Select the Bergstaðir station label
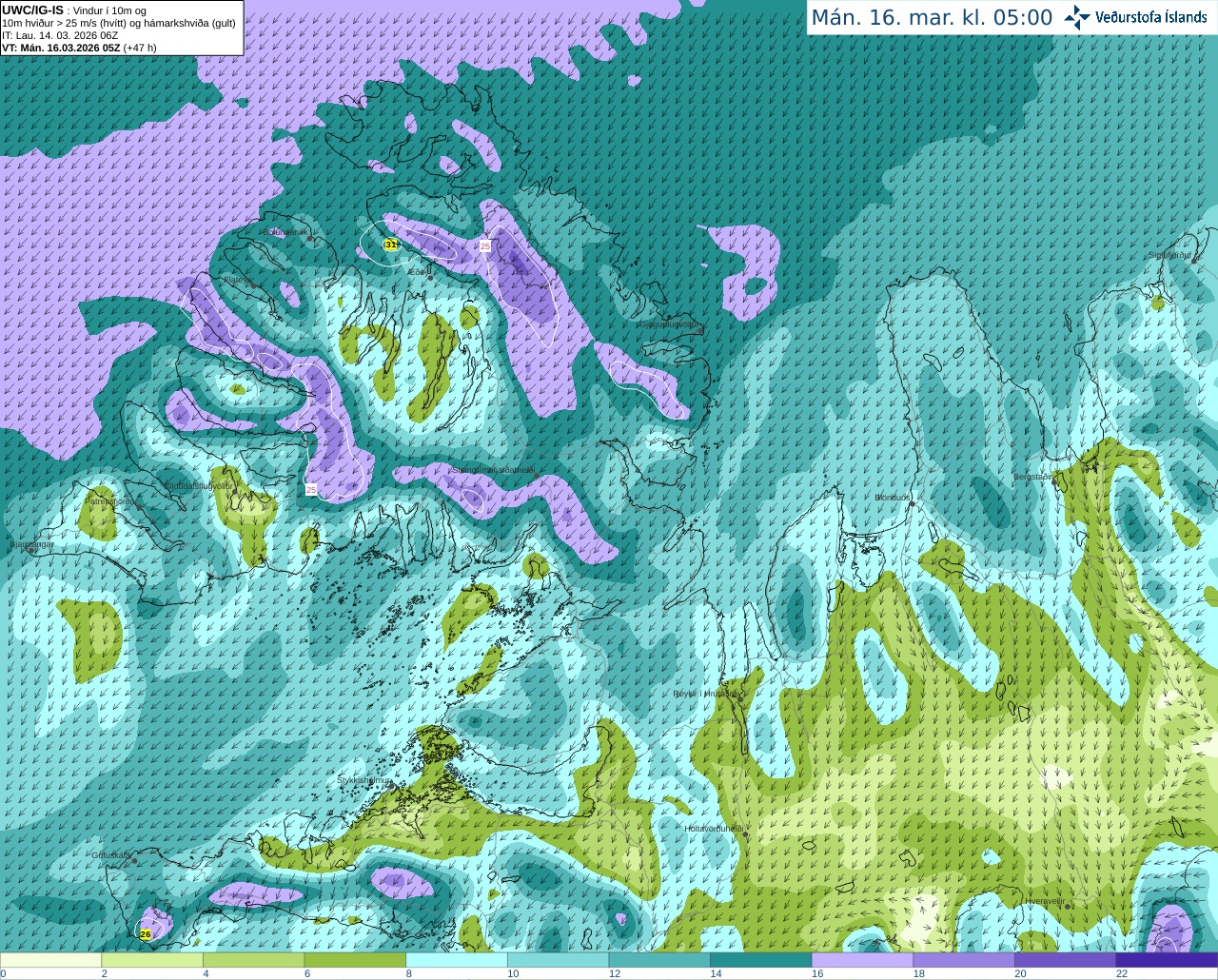The width and height of the screenshot is (1218, 980). 1032,477
